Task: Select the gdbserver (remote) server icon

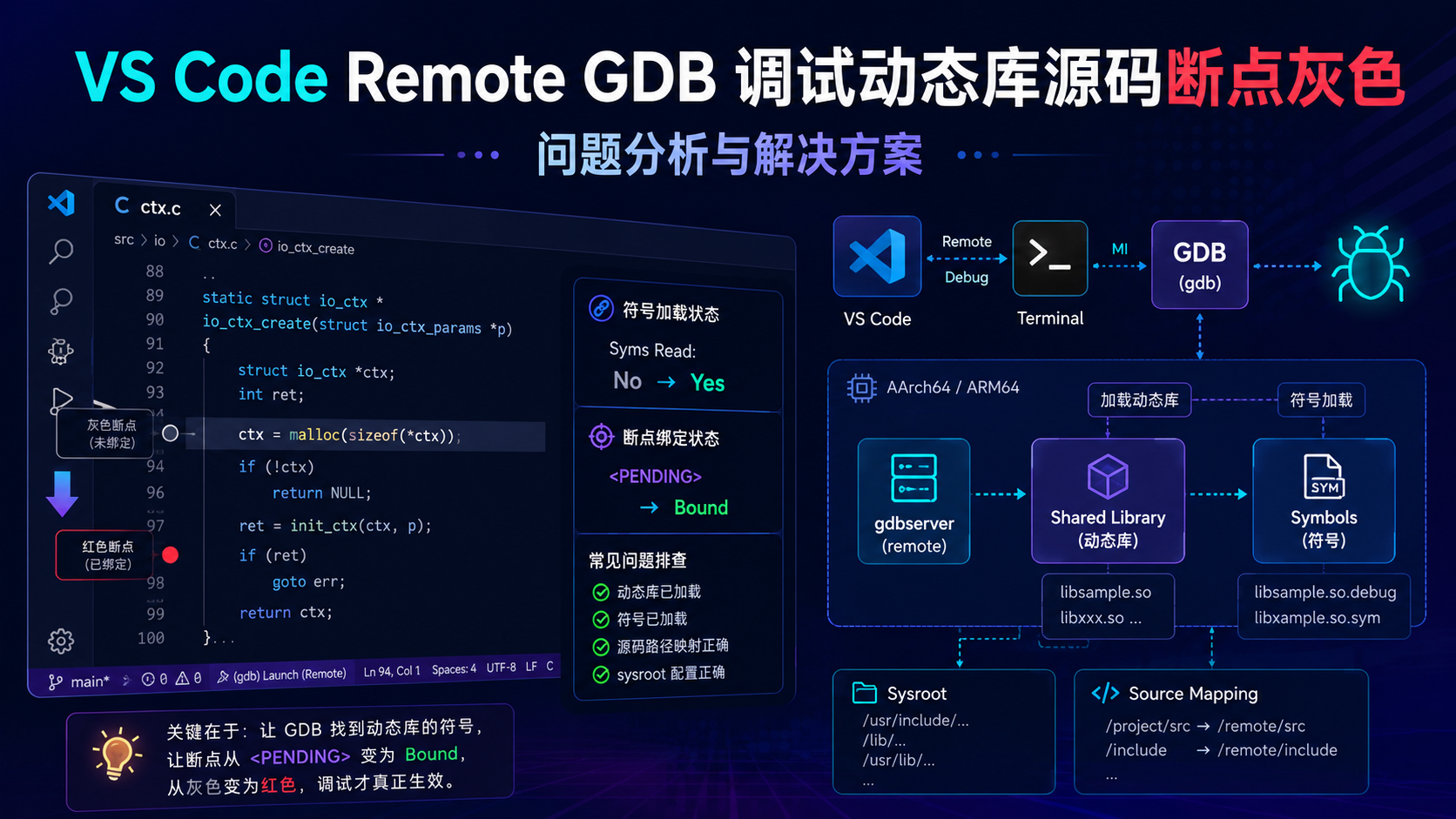Action: point(913,478)
